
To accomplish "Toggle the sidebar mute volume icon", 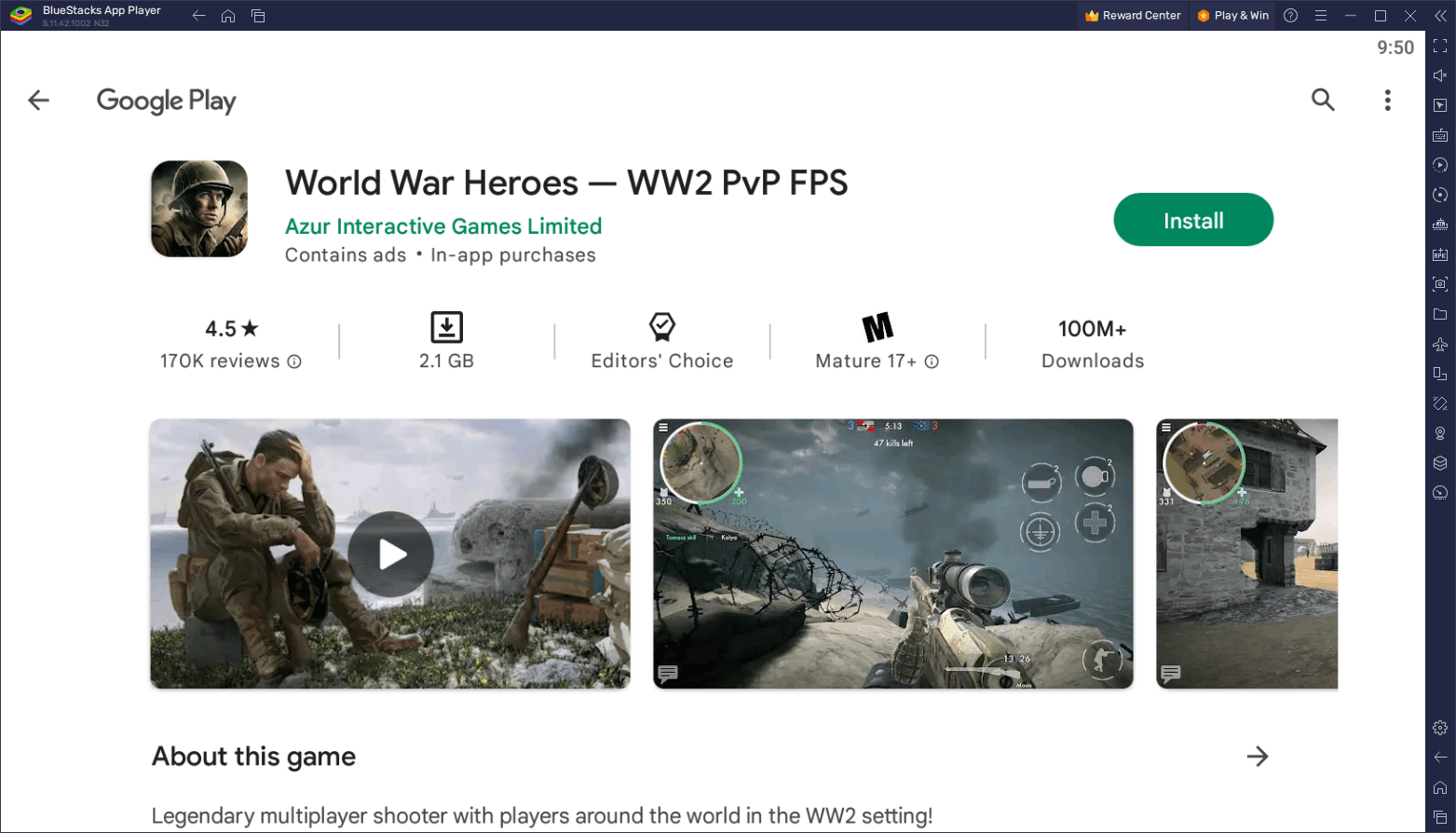I will pos(1440,75).
